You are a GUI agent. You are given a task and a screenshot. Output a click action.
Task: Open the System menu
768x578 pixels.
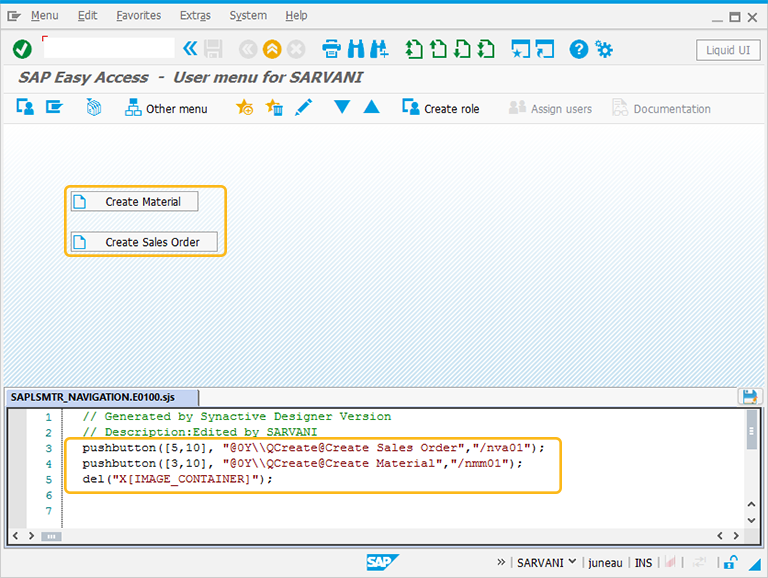tap(248, 16)
